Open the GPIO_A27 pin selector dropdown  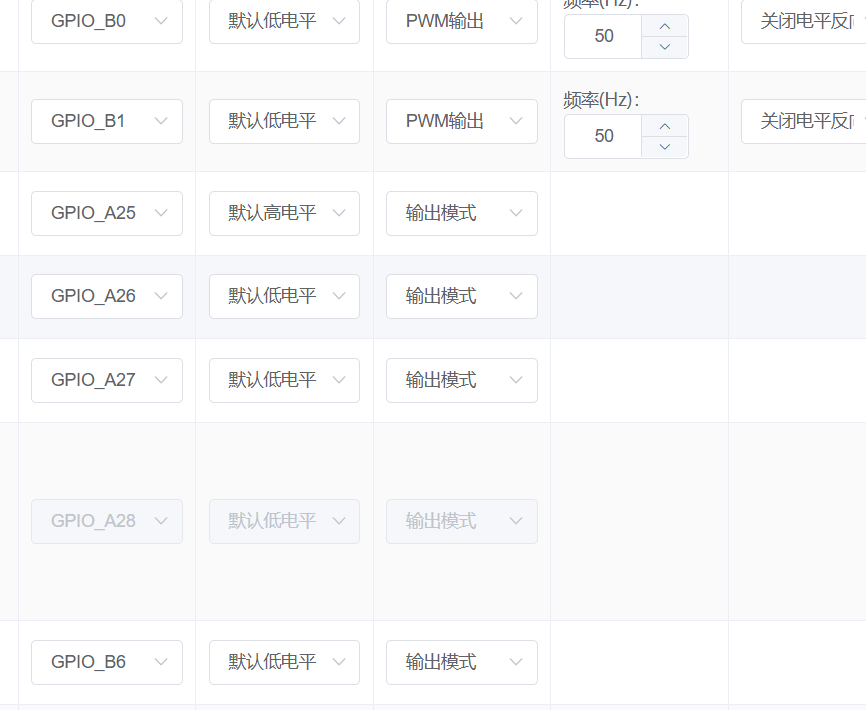tap(106, 380)
